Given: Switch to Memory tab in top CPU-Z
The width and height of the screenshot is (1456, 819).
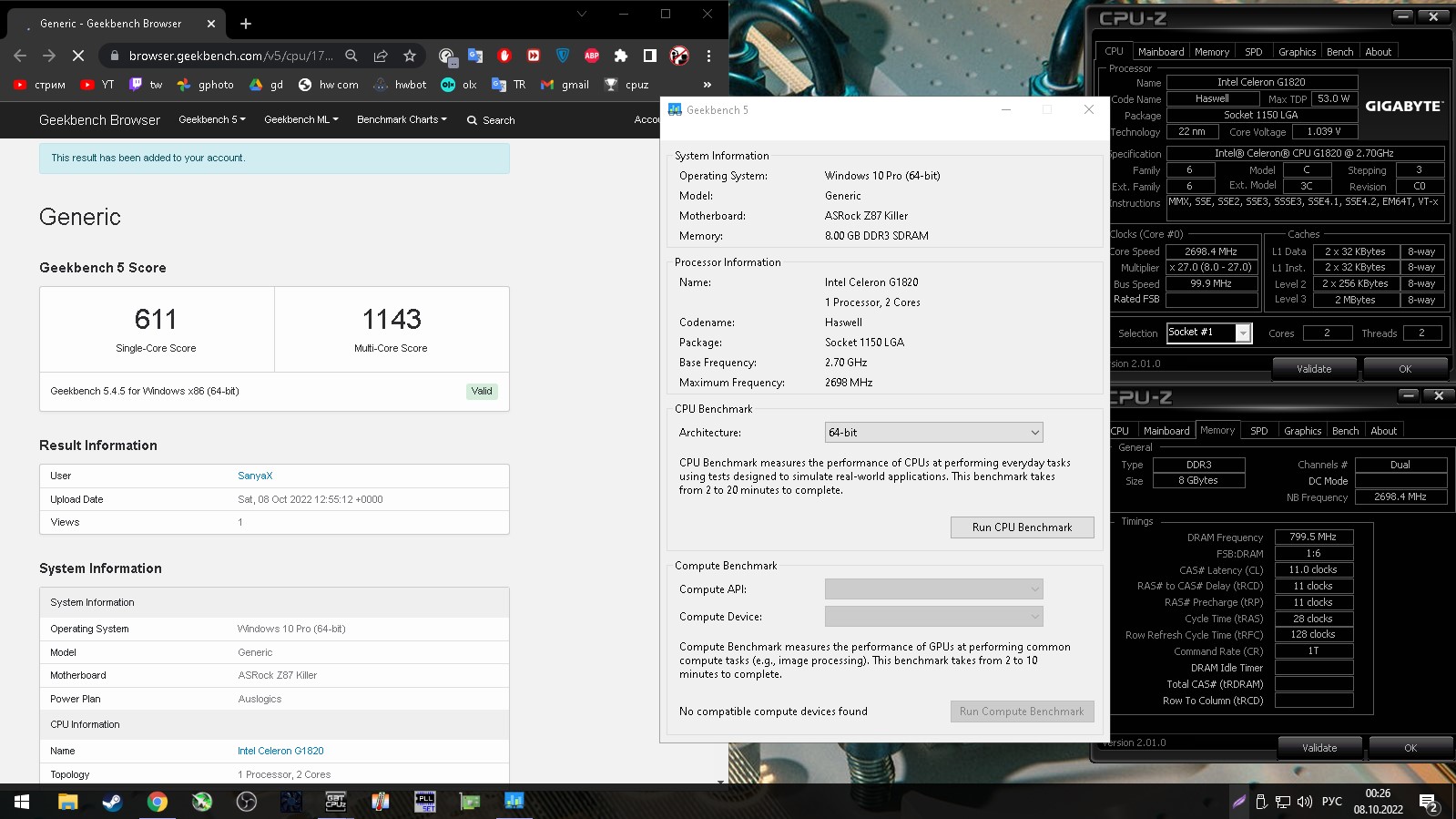Looking at the screenshot, I should tap(1212, 52).
